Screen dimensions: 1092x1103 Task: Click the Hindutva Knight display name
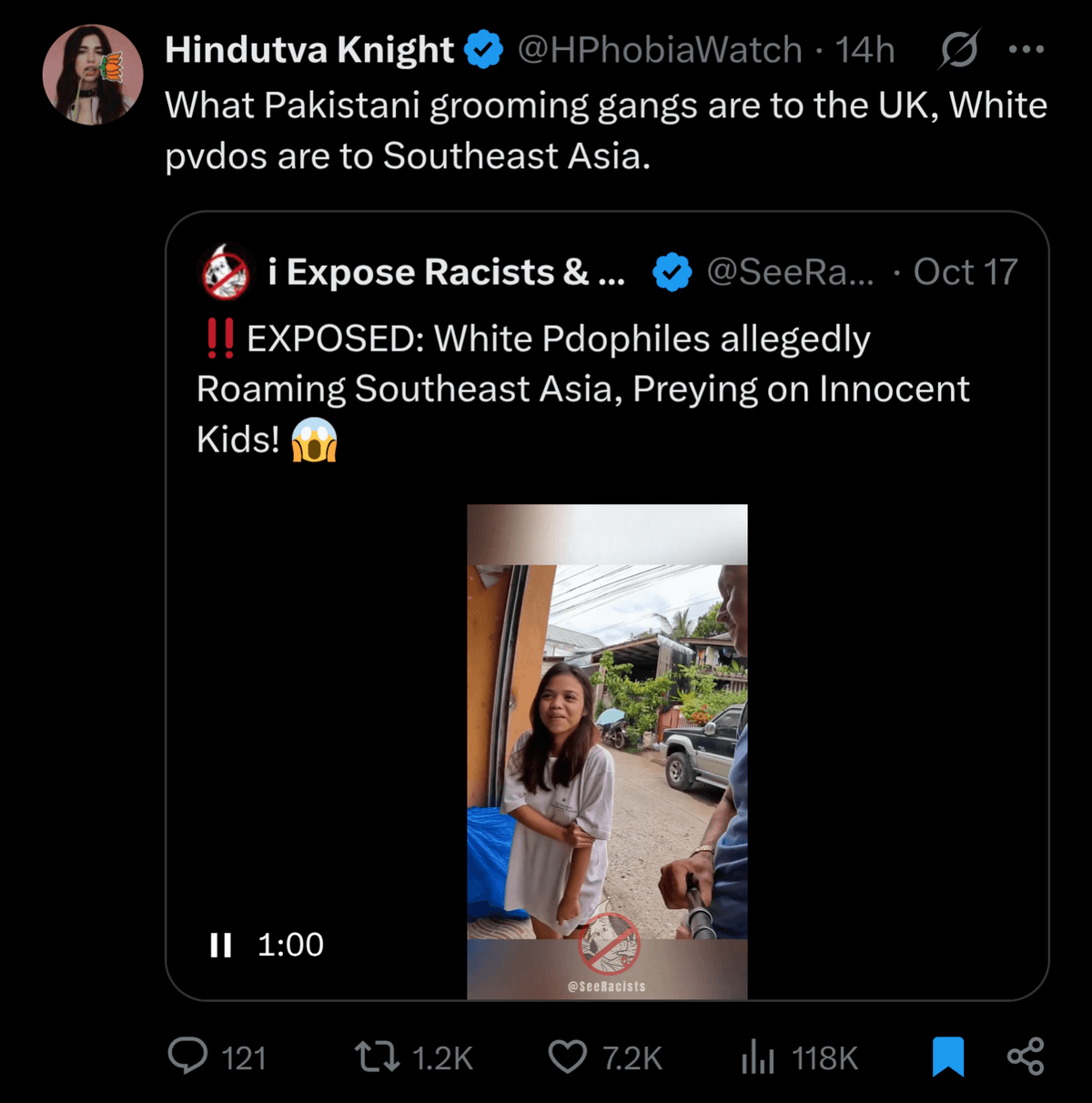309,49
